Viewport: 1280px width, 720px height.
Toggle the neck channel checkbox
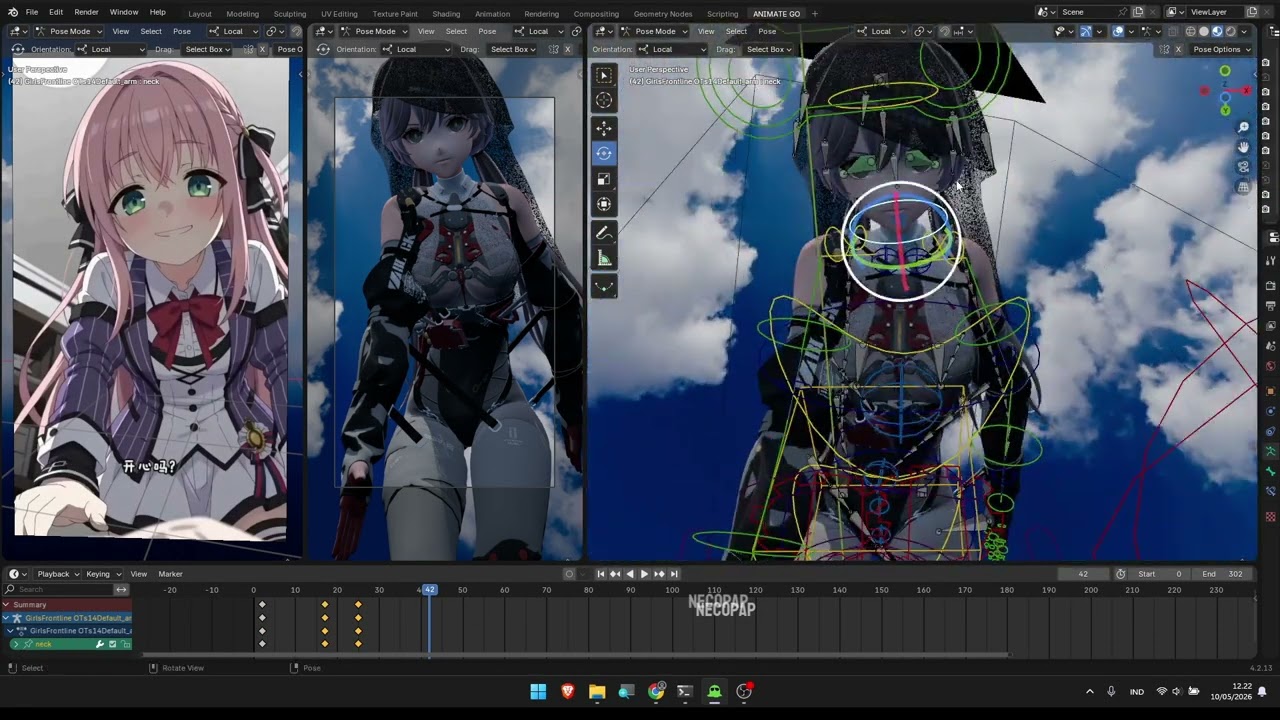(x=112, y=644)
